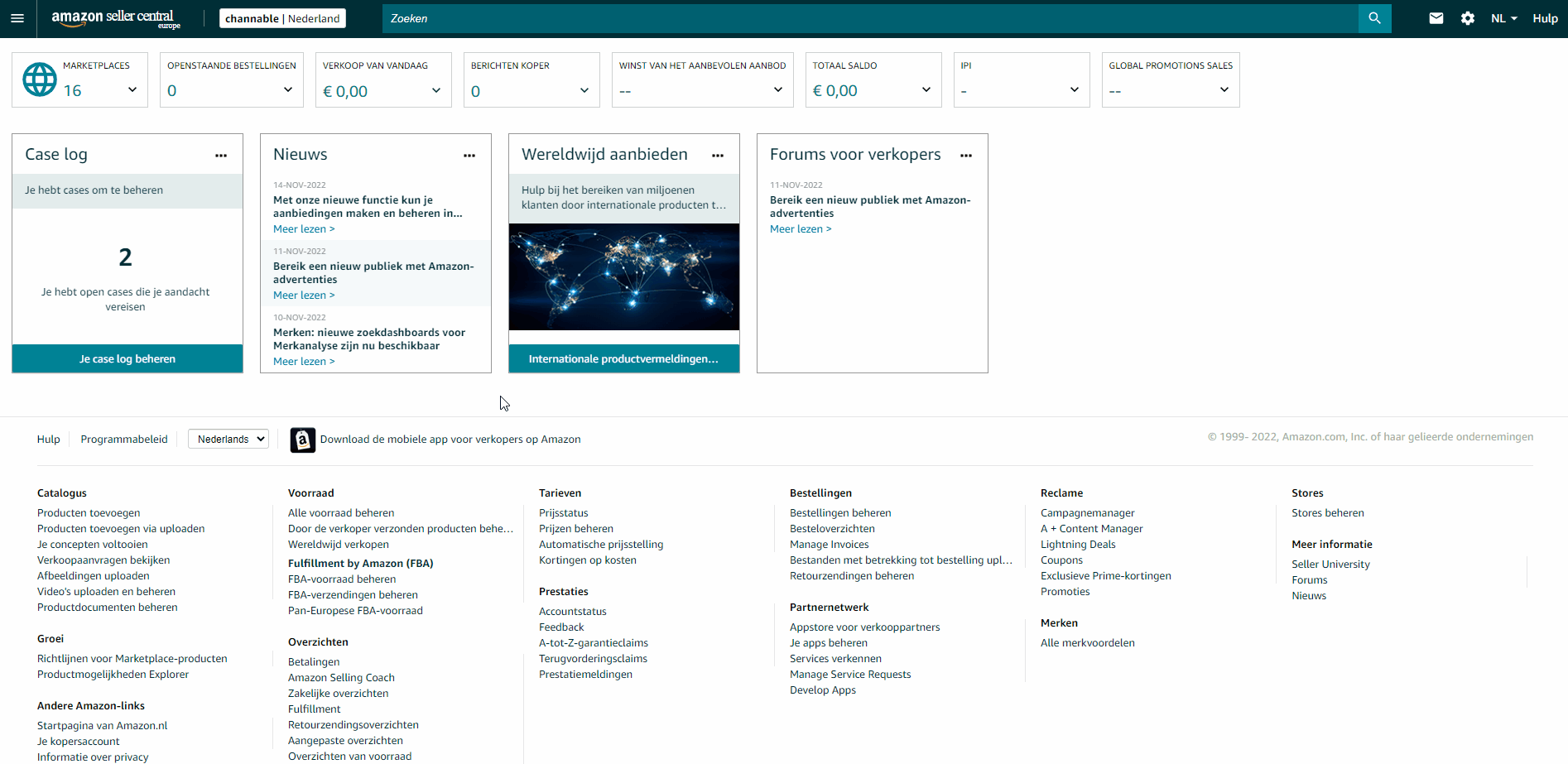Open Accountstatus link
This screenshot has height=764, width=1568.
tap(573, 612)
